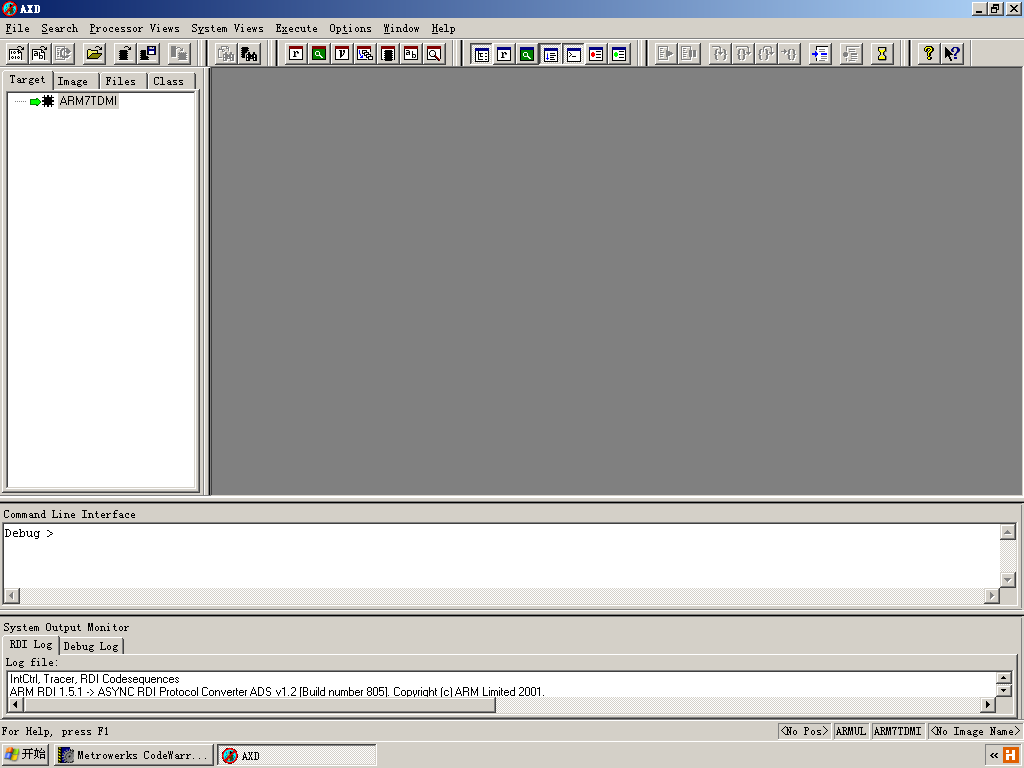Viewport: 1024px width, 768px height.
Task: Open the processor Backtrace view icon
Action: (365, 54)
